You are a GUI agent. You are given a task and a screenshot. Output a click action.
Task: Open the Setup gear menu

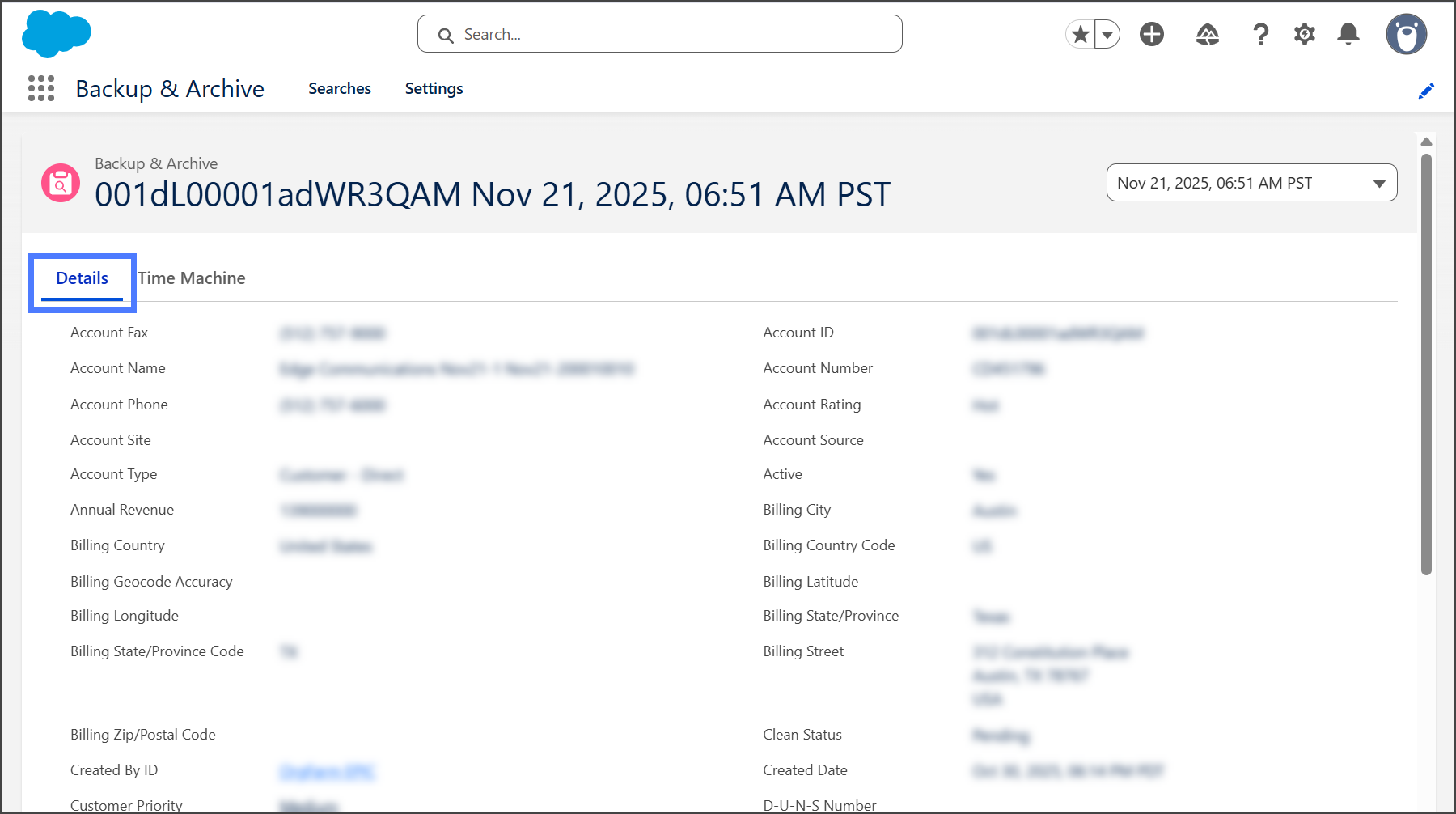point(1304,34)
